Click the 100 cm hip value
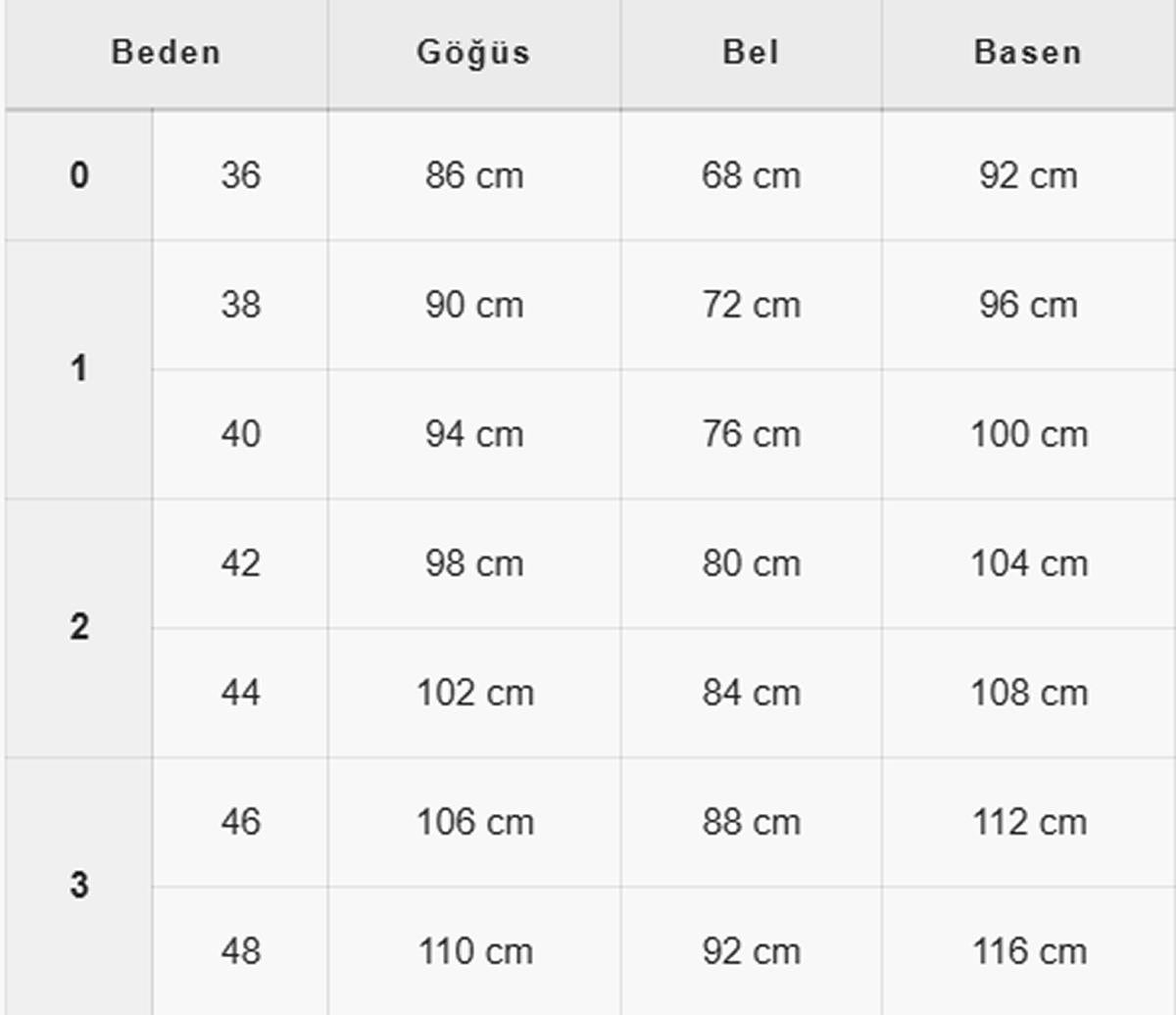This screenshot has width=1176, height=1015. coord(1028,434)
